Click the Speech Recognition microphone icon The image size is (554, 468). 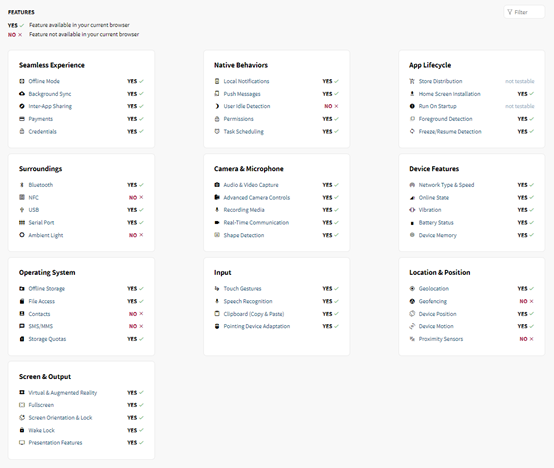coord(217,301)
